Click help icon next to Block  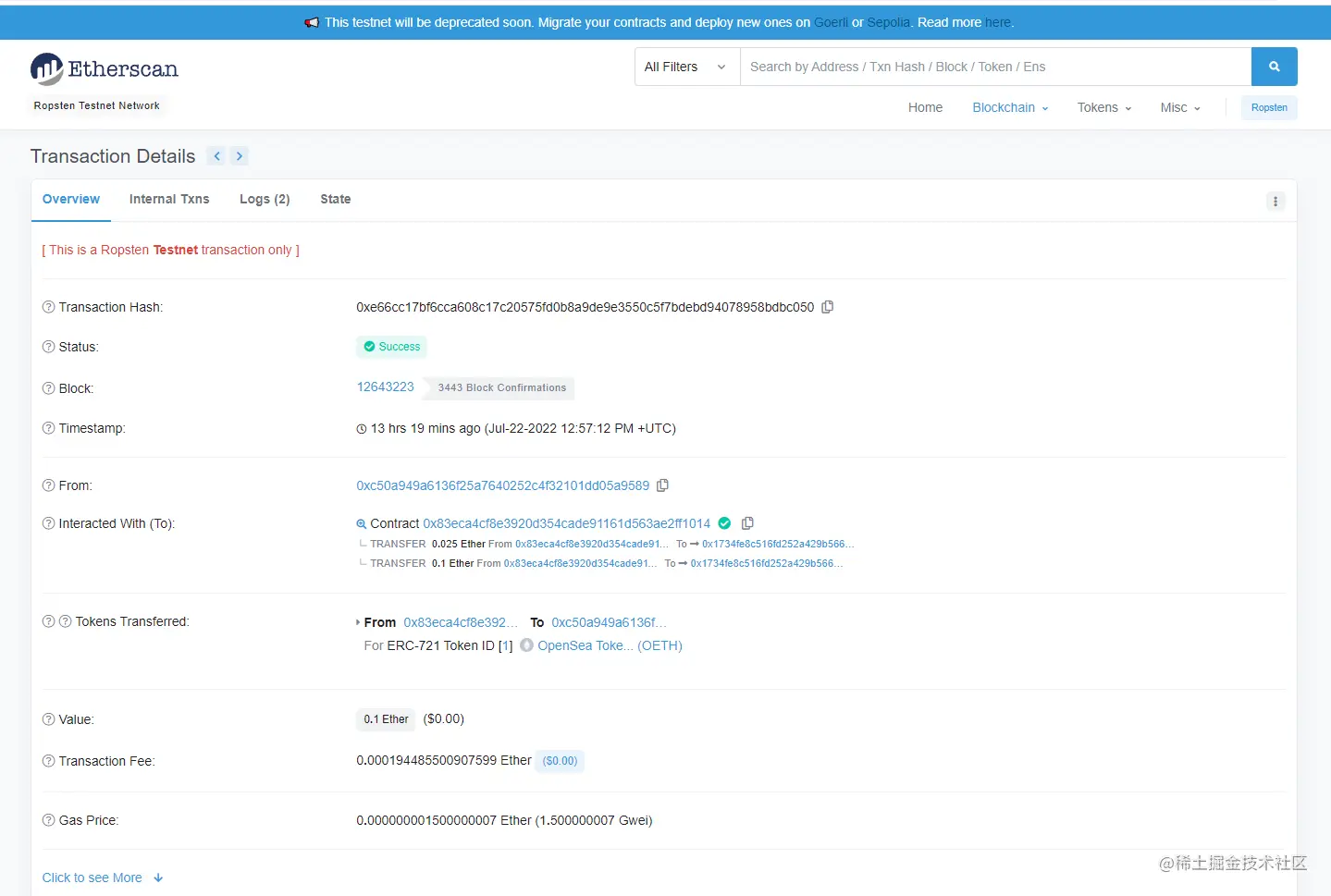click(49, 388)
